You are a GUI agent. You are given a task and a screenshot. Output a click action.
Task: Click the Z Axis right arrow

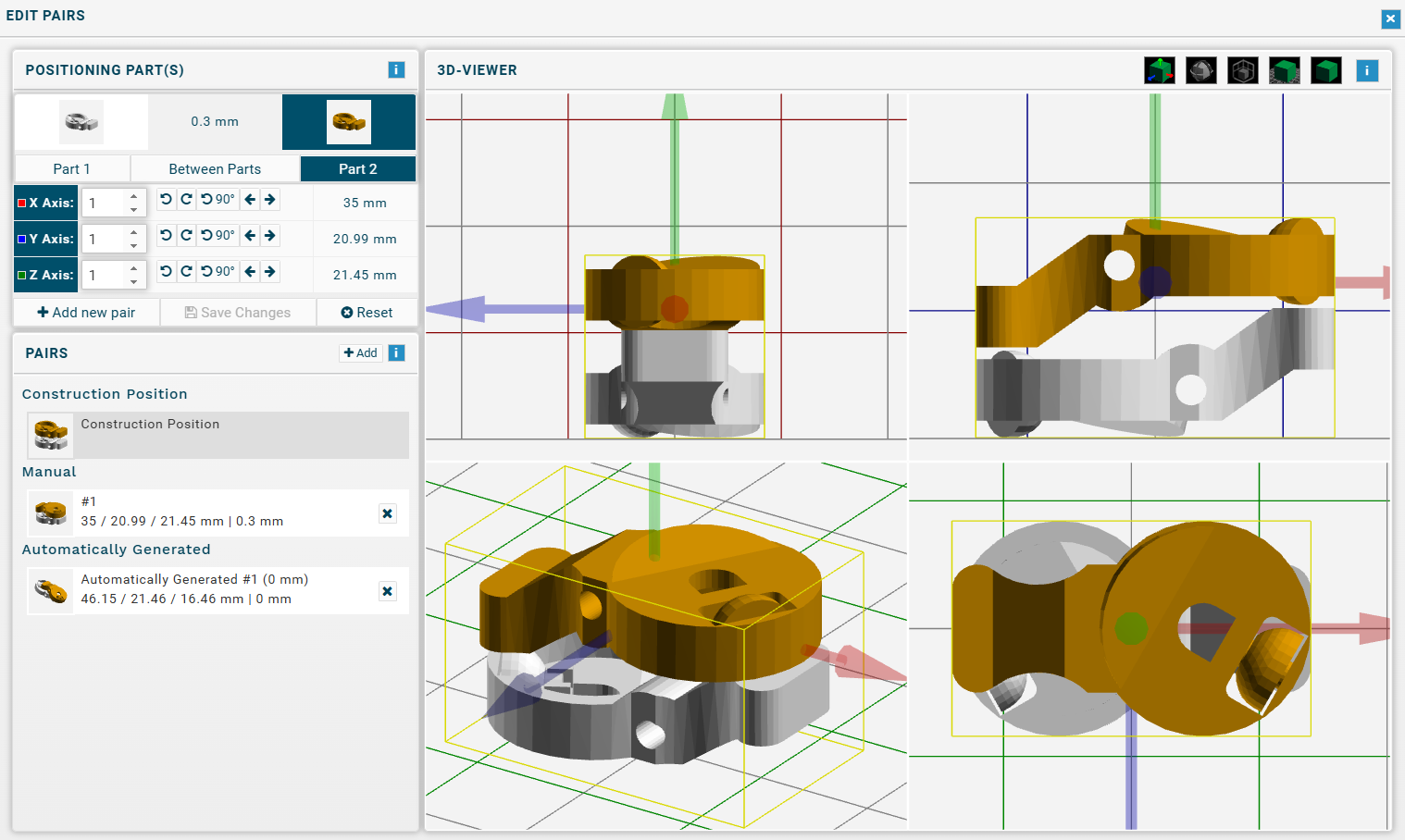pos(269,271)
